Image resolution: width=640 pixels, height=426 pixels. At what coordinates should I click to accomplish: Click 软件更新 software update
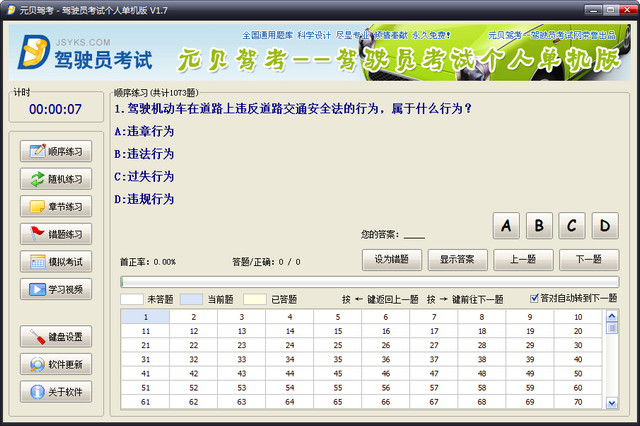tap(56, 364)
